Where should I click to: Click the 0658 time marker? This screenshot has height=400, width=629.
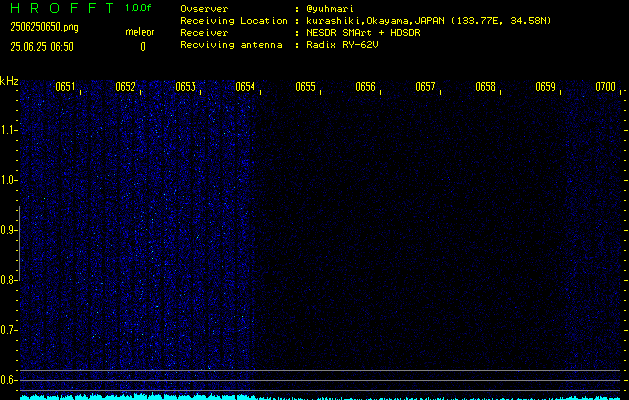[486, 87]
